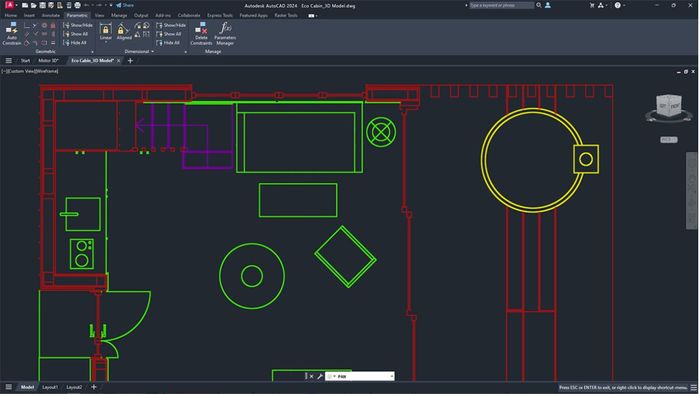Viewport: 700px width, 394px height.
Task: Click the command line input field
Action: tap(359, 376)
